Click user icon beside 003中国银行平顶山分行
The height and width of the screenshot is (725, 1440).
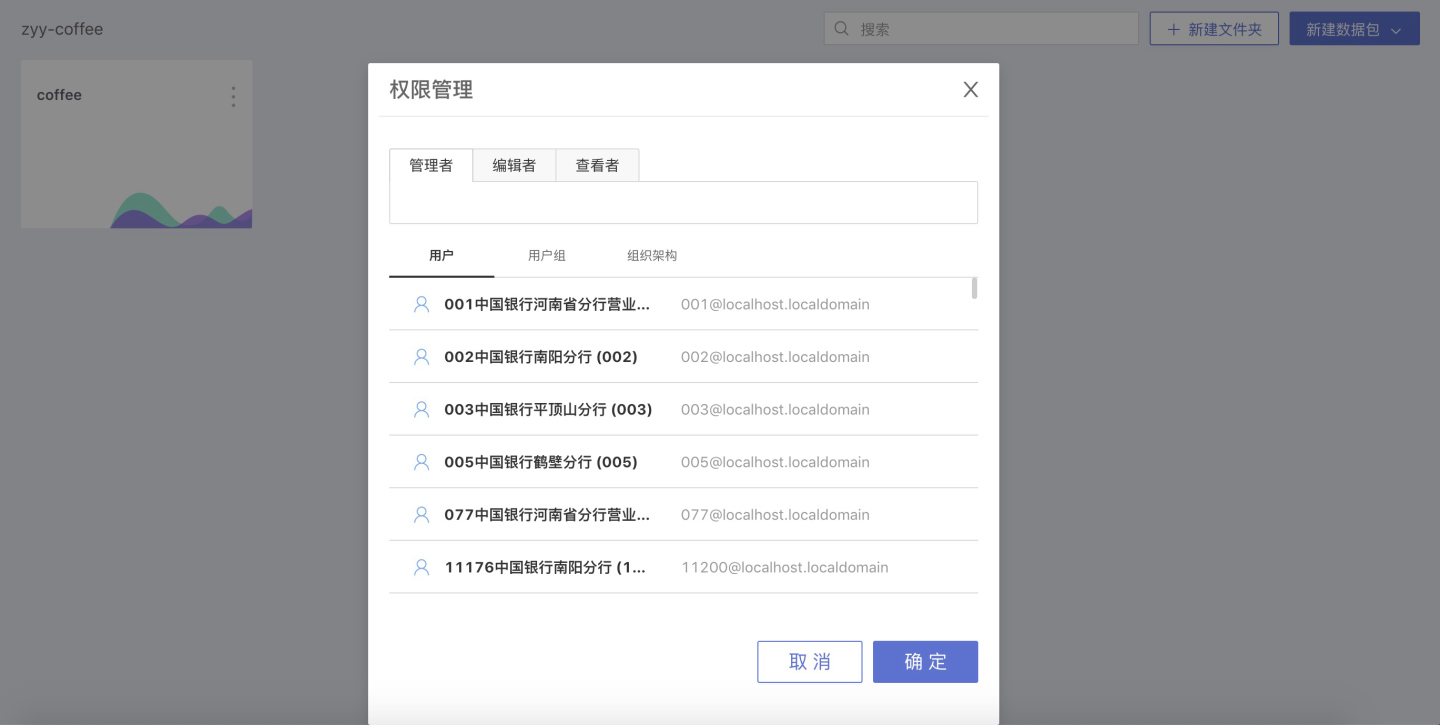[x=422, y=409]
